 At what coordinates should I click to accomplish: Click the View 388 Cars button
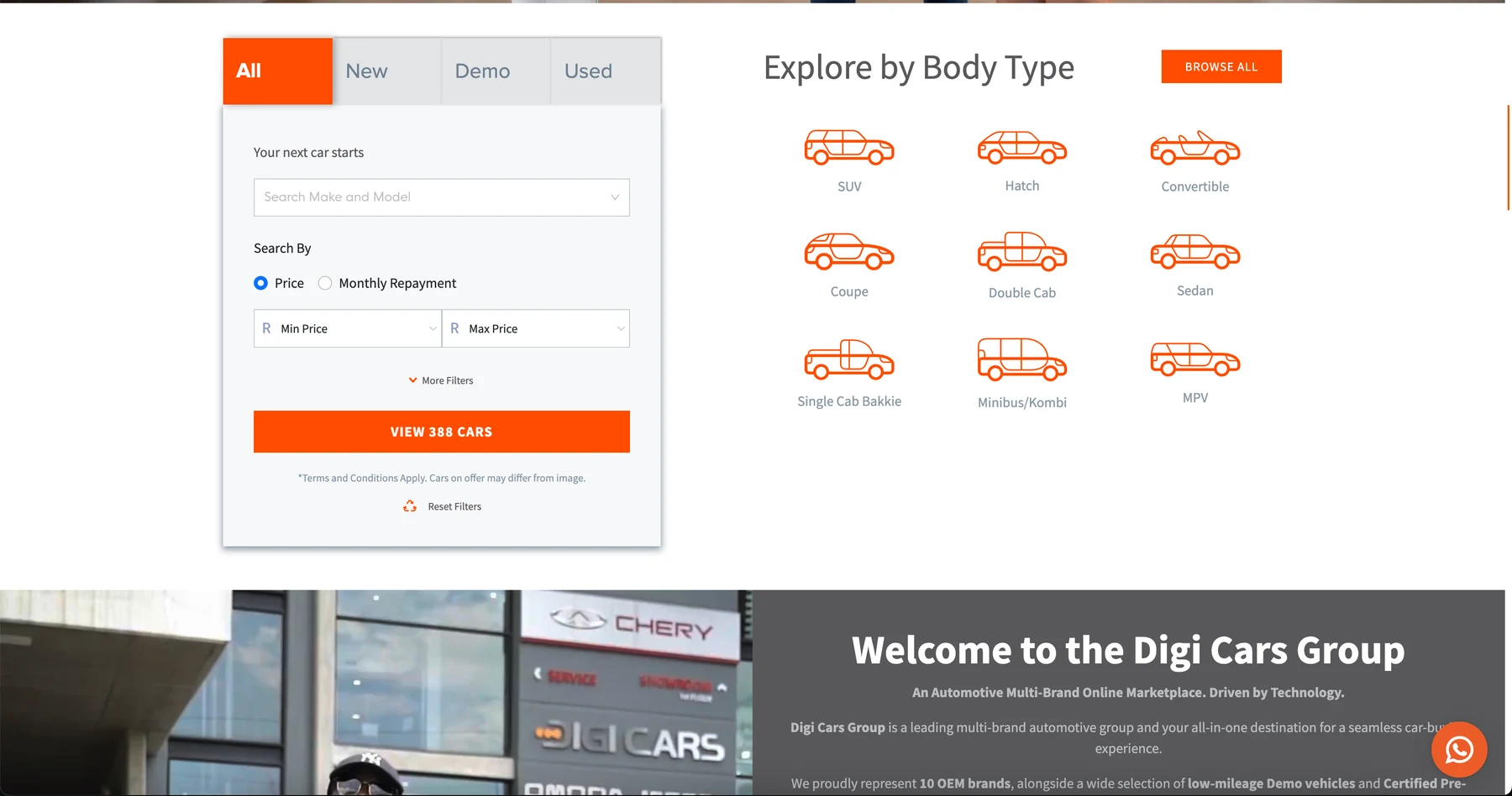click(442, 432)
